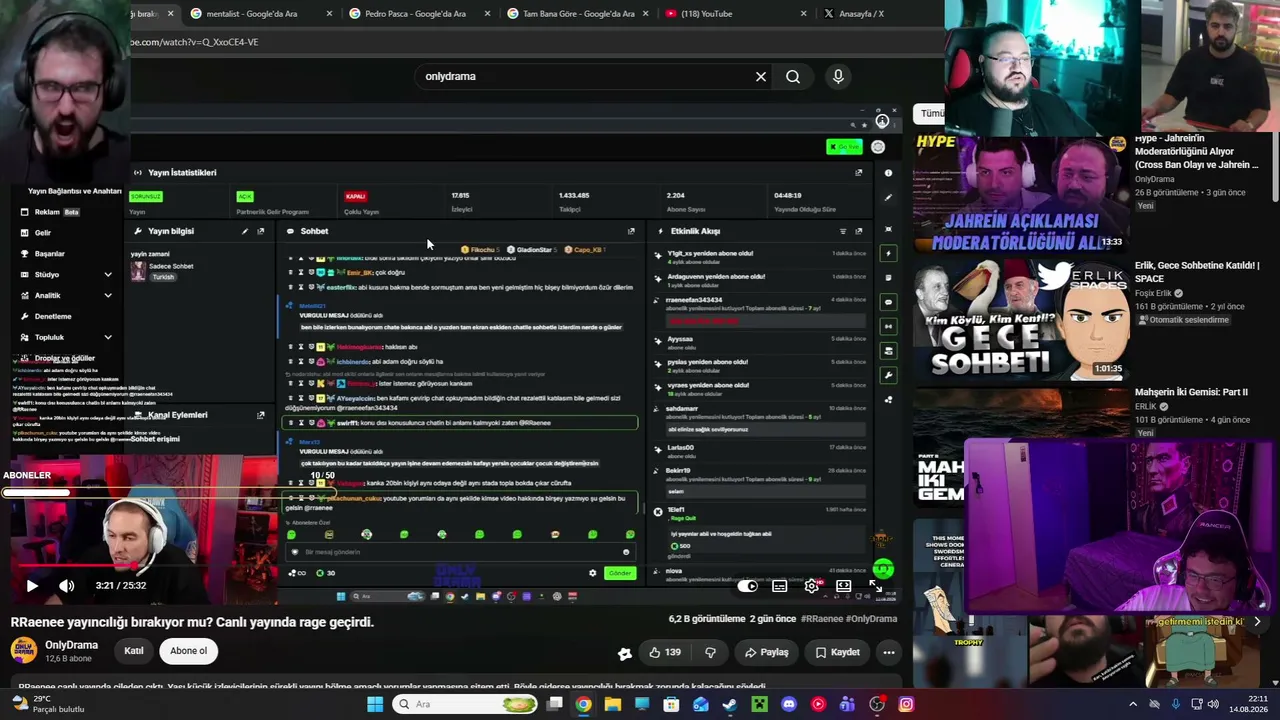Run search with magnifier button
The image size is (1280, 720).
[x=793, y=76]
